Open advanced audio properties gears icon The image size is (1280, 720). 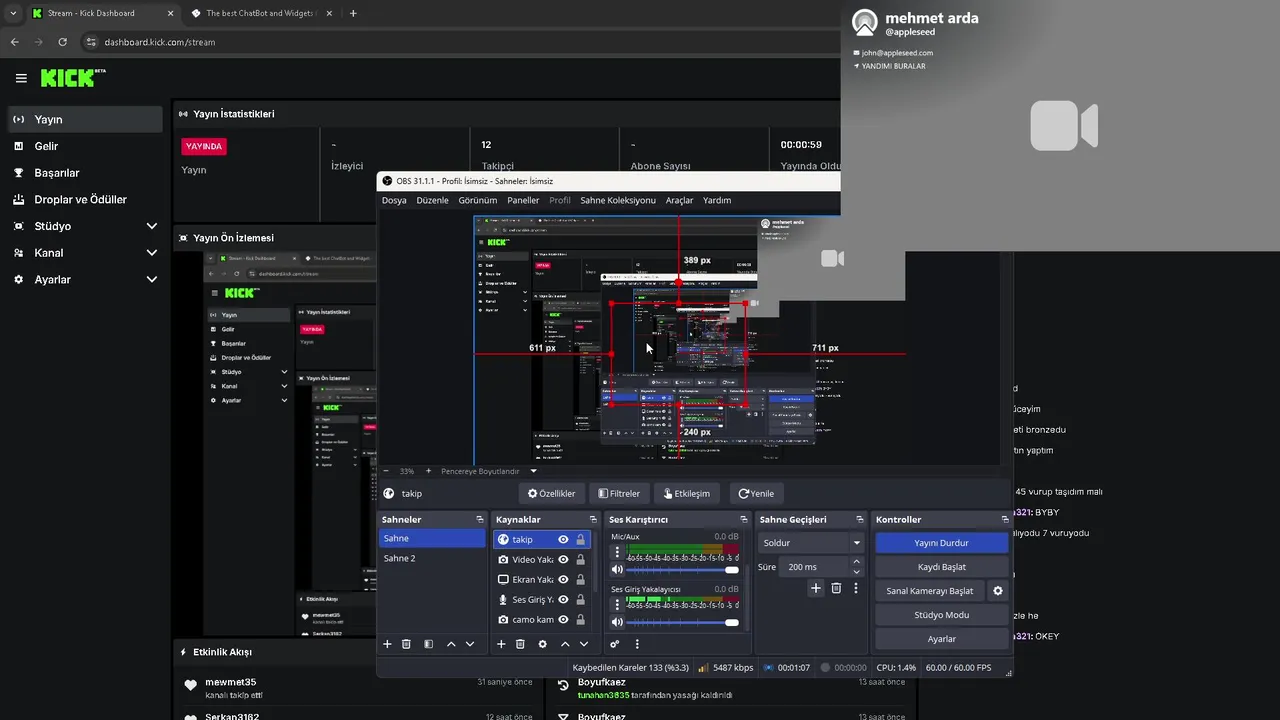(x=615, y=644)
